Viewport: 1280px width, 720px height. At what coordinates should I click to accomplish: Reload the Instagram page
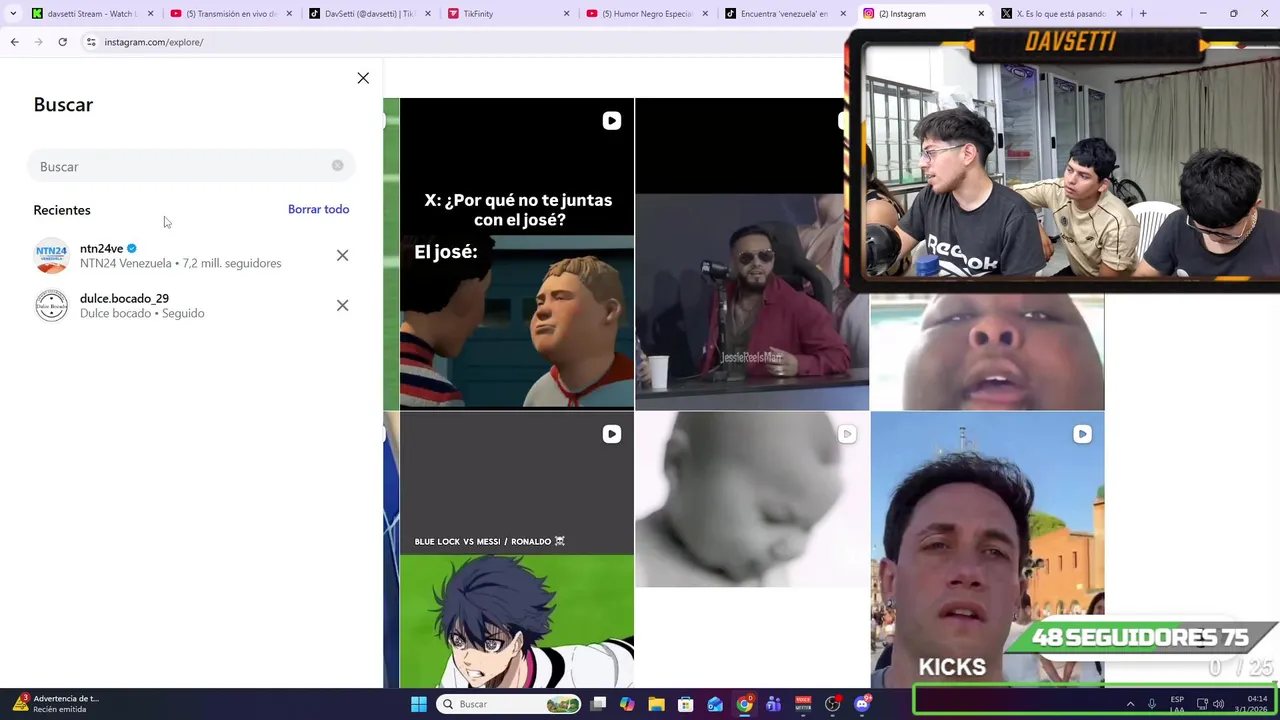(62, 42)
